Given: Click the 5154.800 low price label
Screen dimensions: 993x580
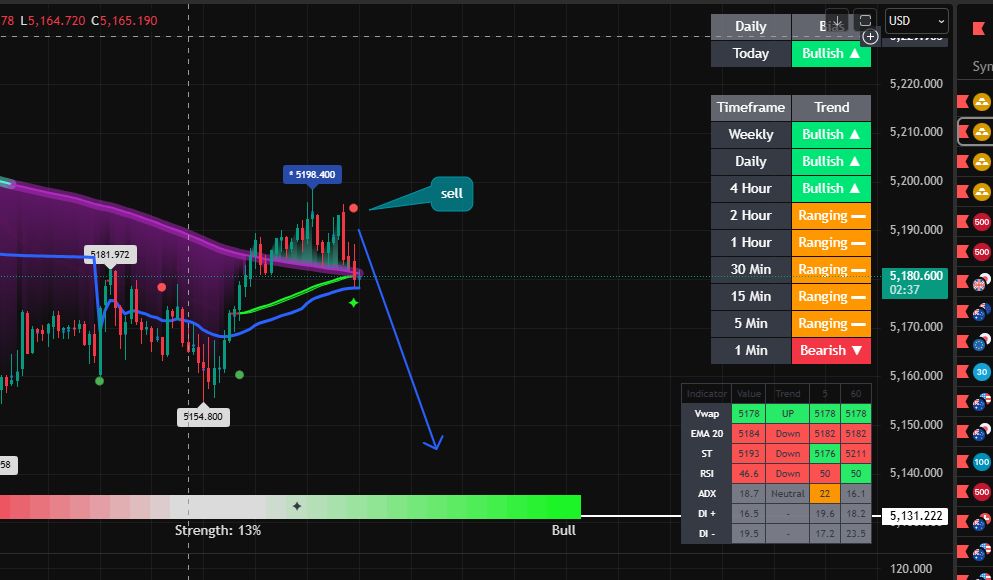Looking at the screenshot, I should [203, 416].
